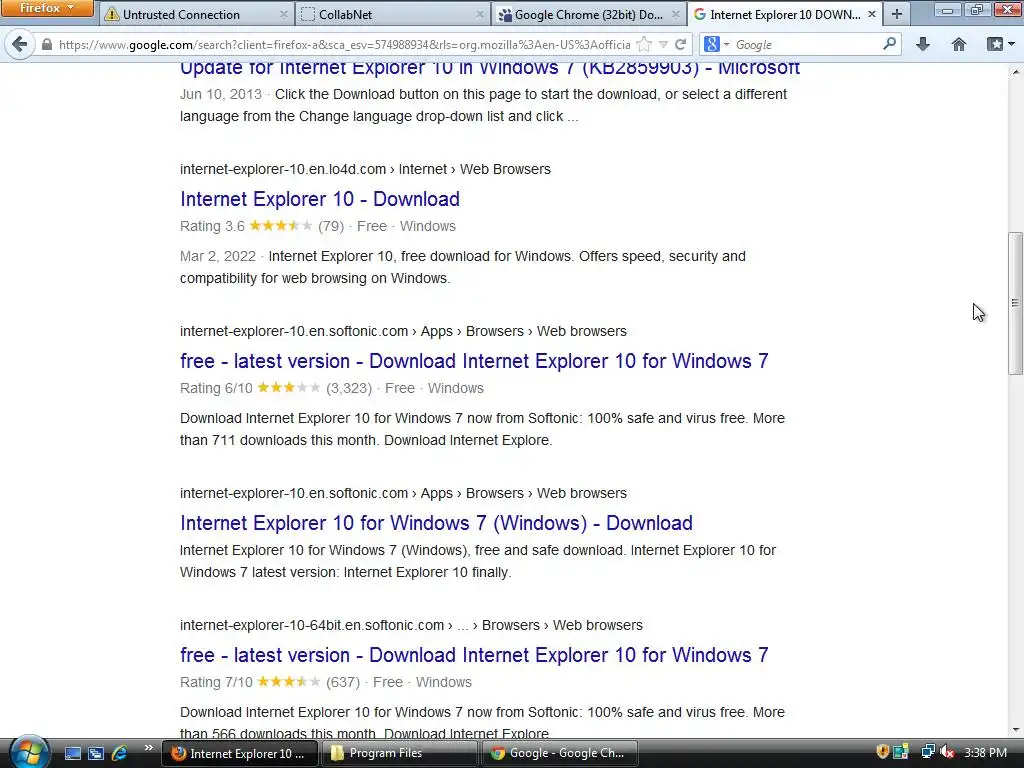Click the network tray icon

927,752
